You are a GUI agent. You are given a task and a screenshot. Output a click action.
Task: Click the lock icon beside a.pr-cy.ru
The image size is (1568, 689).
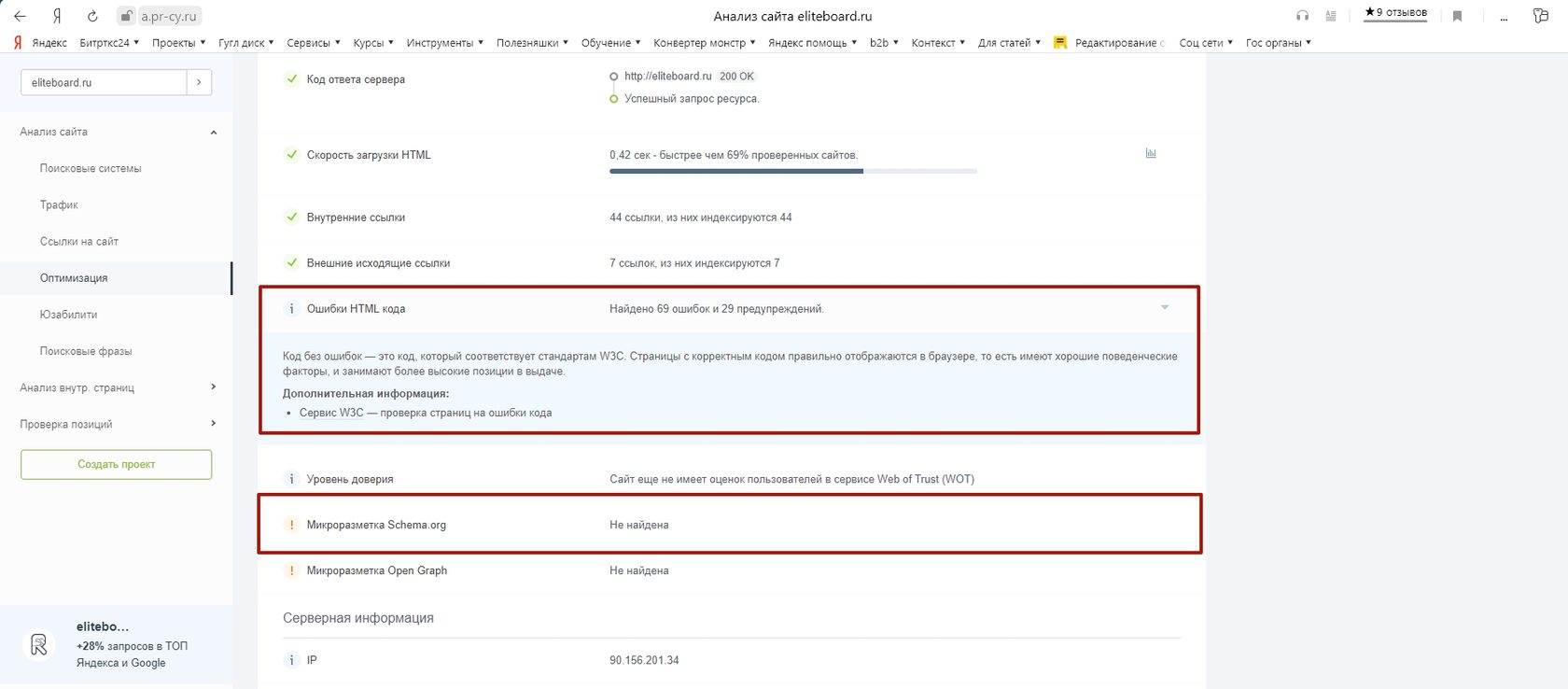(126, 16)
